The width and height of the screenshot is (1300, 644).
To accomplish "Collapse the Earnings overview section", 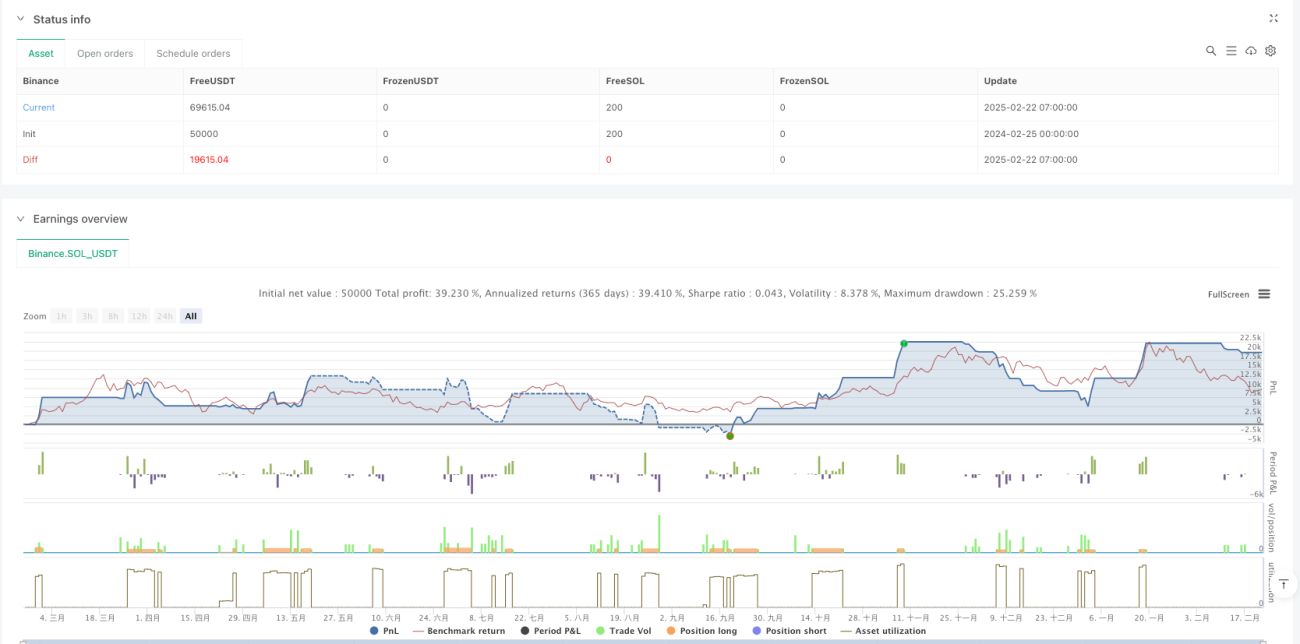I will [x=21, y=218].
